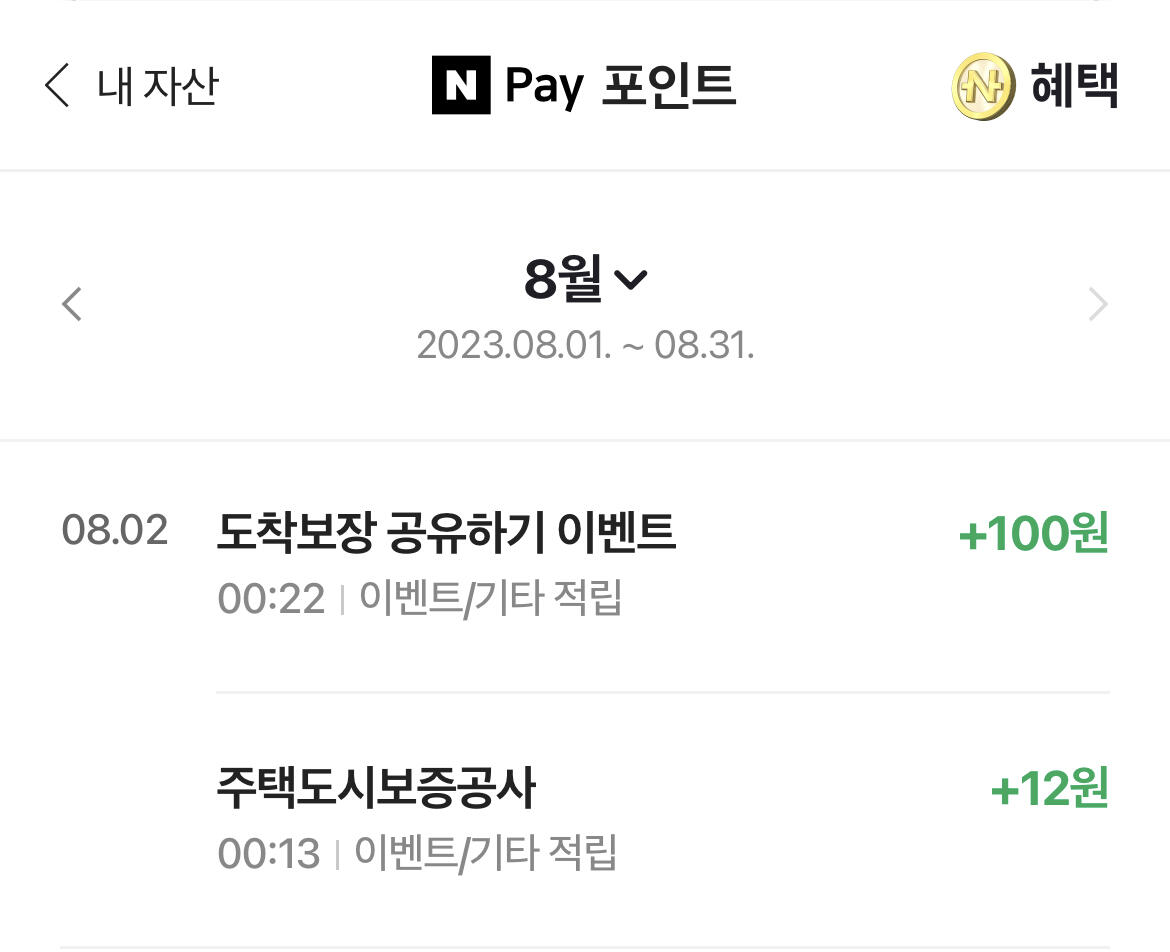Tap the +100원 points amount

coord(1033,533)
